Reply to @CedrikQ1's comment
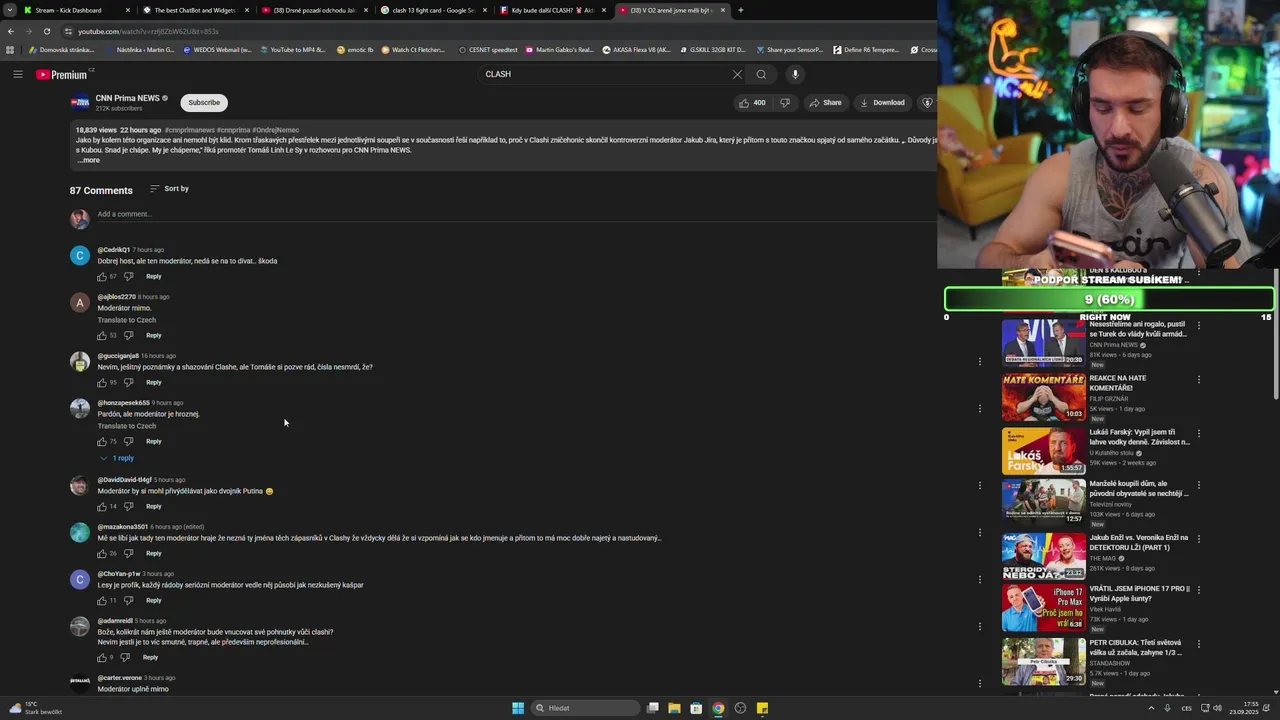The image size is (1280, 720). coord(153,276)
